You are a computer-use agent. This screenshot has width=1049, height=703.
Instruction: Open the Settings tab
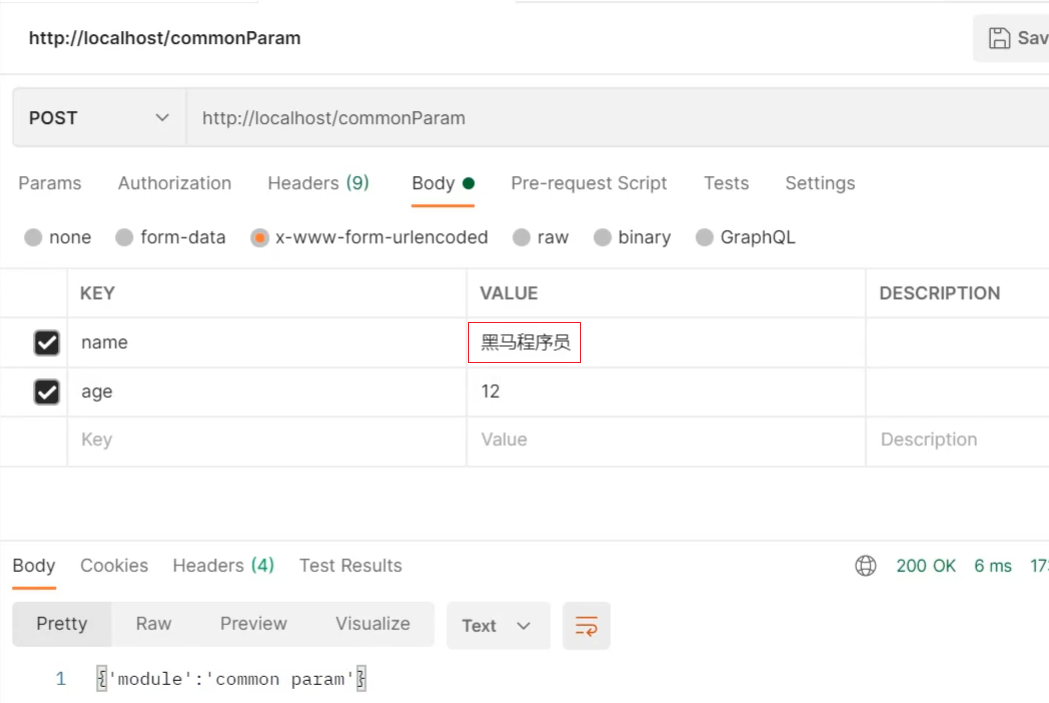pyautogui.click(x=820, y=183)
